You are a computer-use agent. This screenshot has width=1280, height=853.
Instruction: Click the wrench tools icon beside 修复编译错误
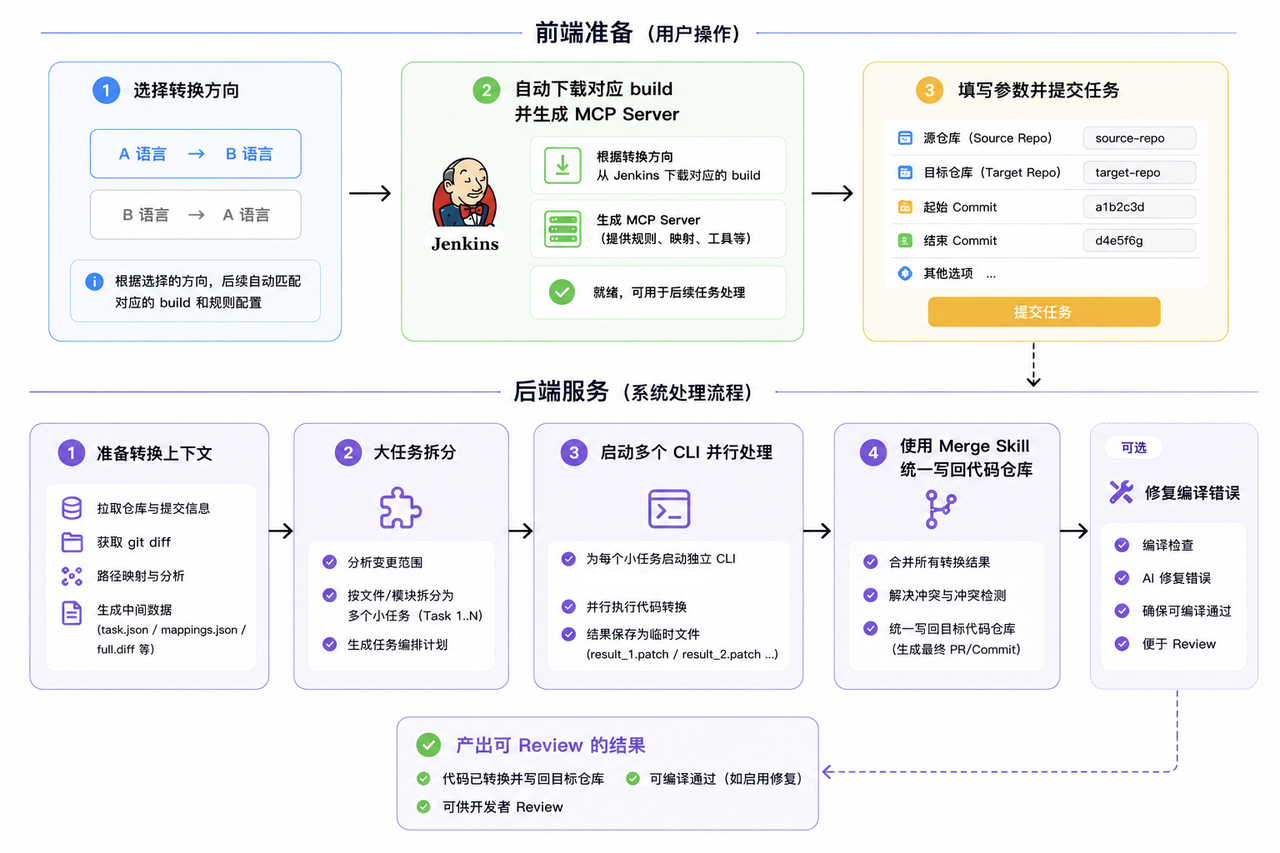click(x=1121, y=492)
